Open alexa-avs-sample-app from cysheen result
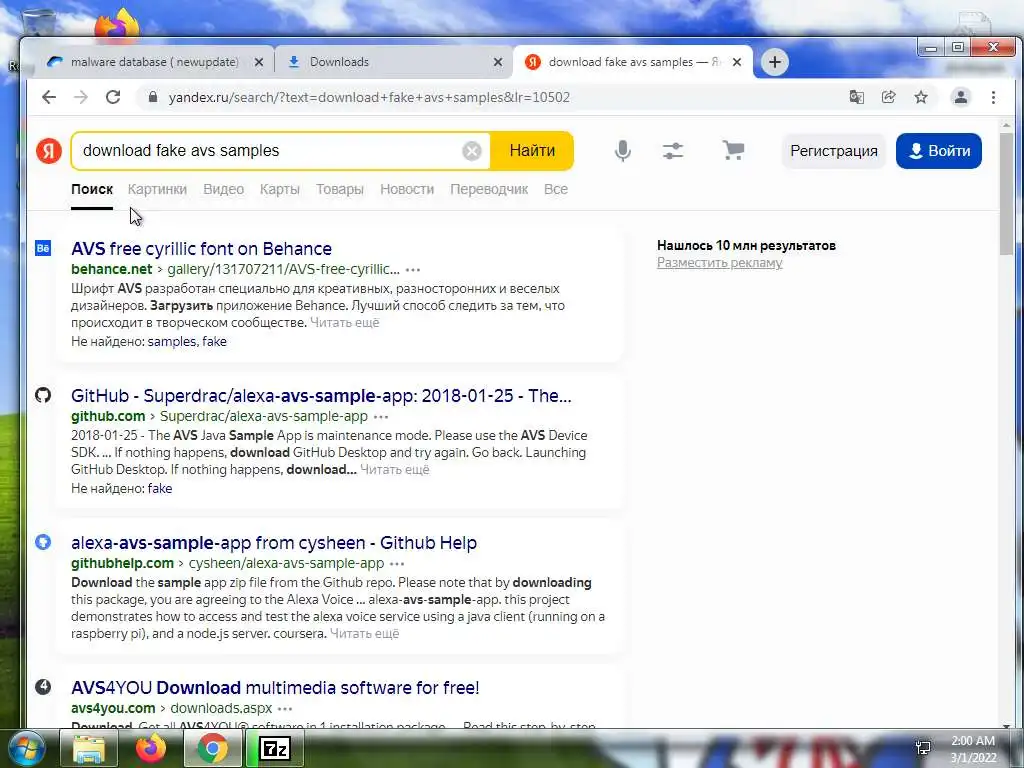Image resolution: width=1024 pixels, height=768 pixels. tap(274, 543)
